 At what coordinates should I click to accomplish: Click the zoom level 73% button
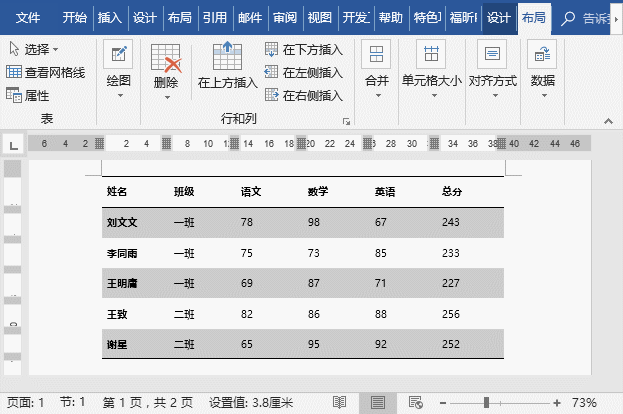pos(584,403)
